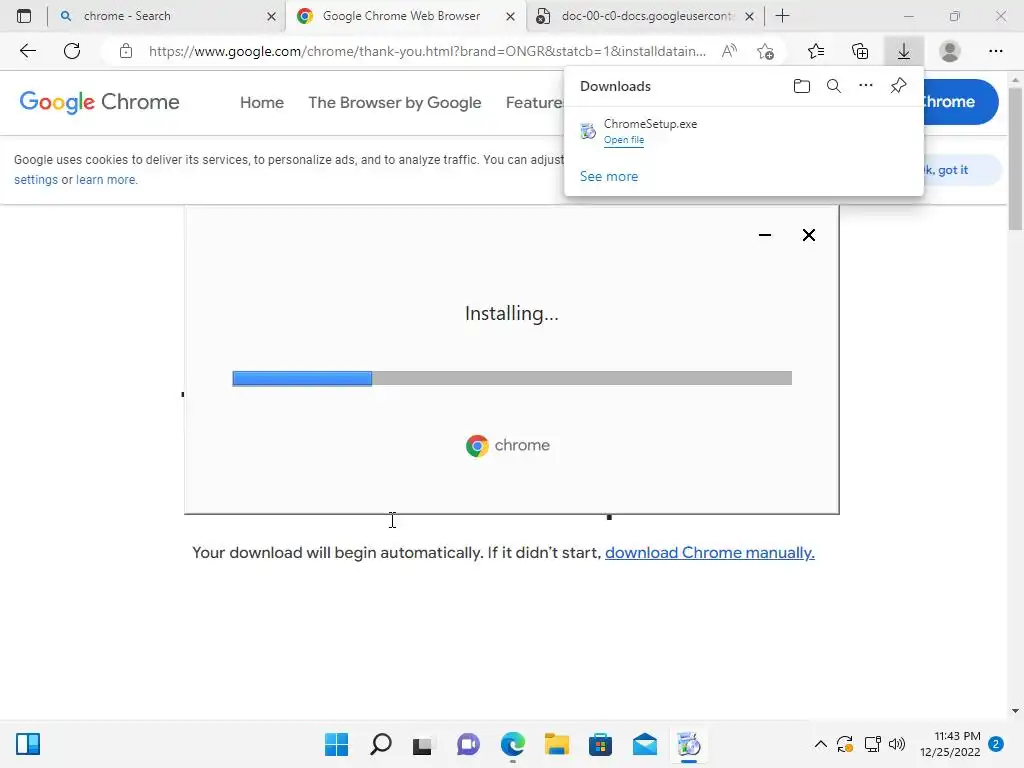This screenshot has height=768, width=1024.
Task: Click the address bar URL field
Action: coord(427,51)
